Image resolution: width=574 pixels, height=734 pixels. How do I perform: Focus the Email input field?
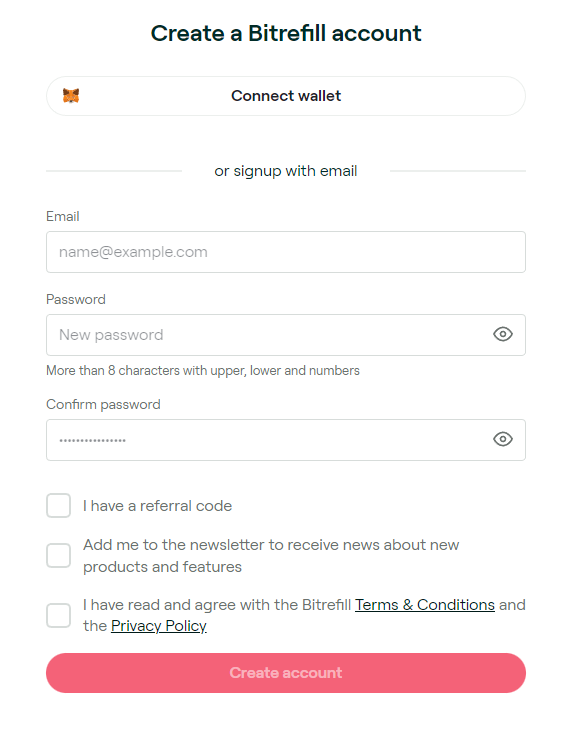(286, 252)
